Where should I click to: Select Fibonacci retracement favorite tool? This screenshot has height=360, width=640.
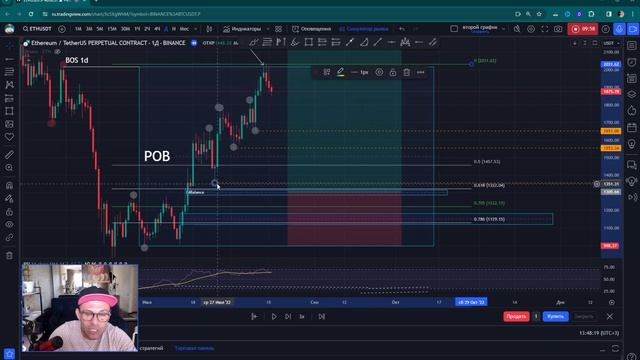[x=267, y=42]
